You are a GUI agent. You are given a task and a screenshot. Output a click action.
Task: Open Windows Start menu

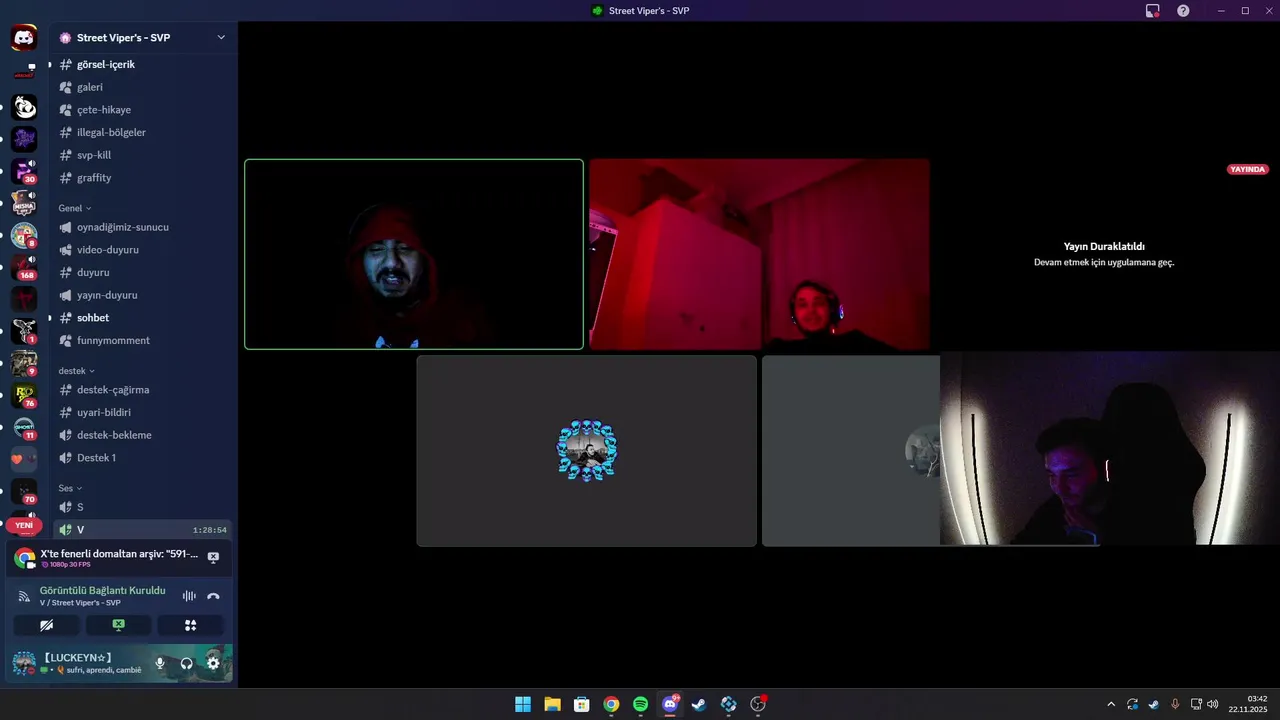pyautogui.click(x=523, y=704)
